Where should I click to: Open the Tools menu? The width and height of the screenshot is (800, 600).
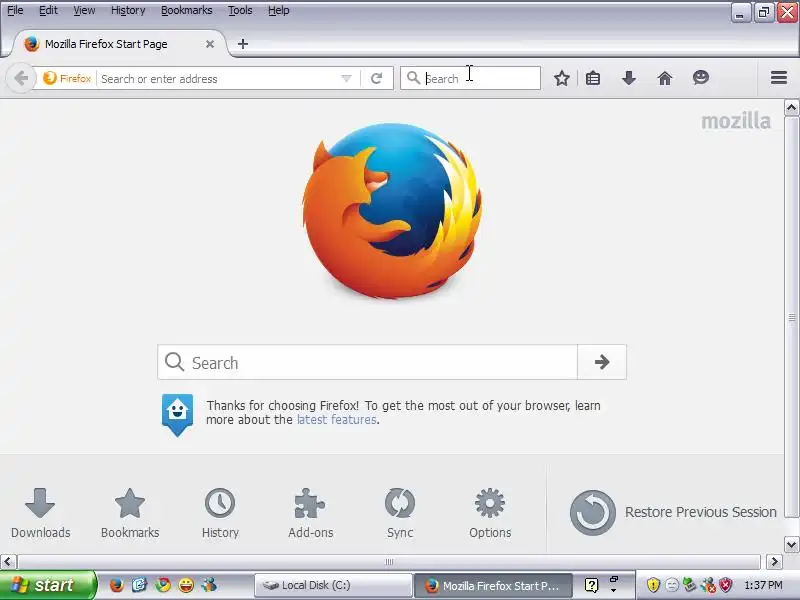click(x=240, y=10)
